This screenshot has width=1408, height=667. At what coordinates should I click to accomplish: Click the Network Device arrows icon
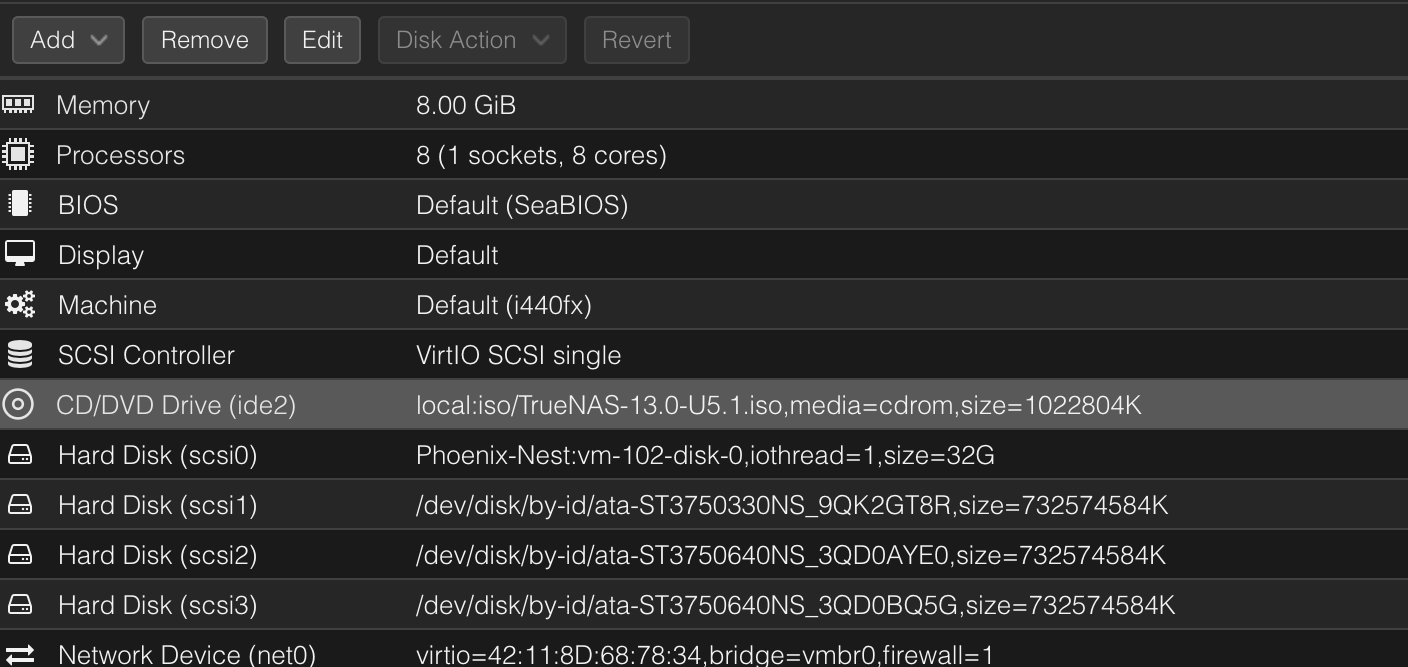pyautogui.click(x=19, y=655)
